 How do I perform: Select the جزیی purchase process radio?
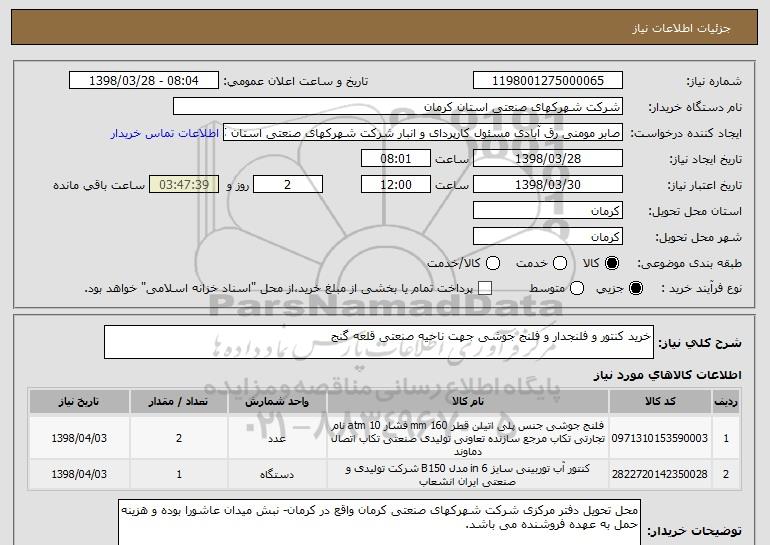tap(635, 289)
